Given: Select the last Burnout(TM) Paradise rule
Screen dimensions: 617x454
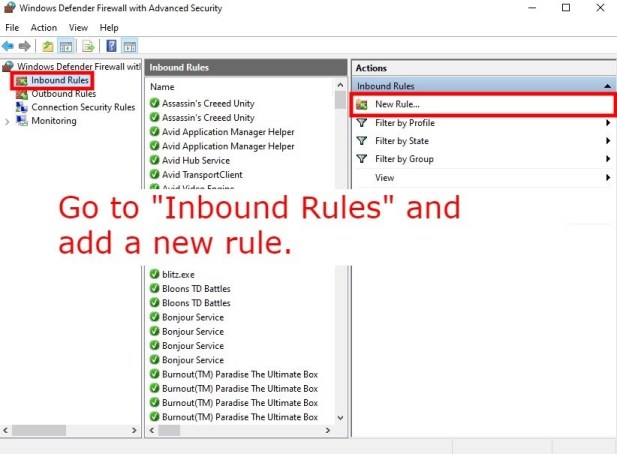Looking at the screenshot, I should coord(240,417).
